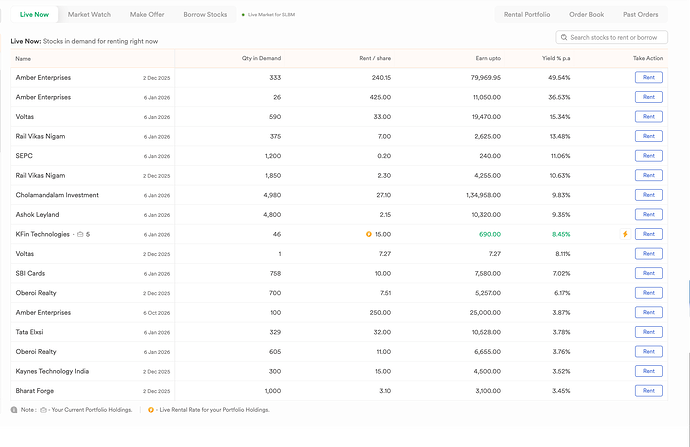Click the Rent / share column header
Viewport: 690px width, 447px height.
376,59
